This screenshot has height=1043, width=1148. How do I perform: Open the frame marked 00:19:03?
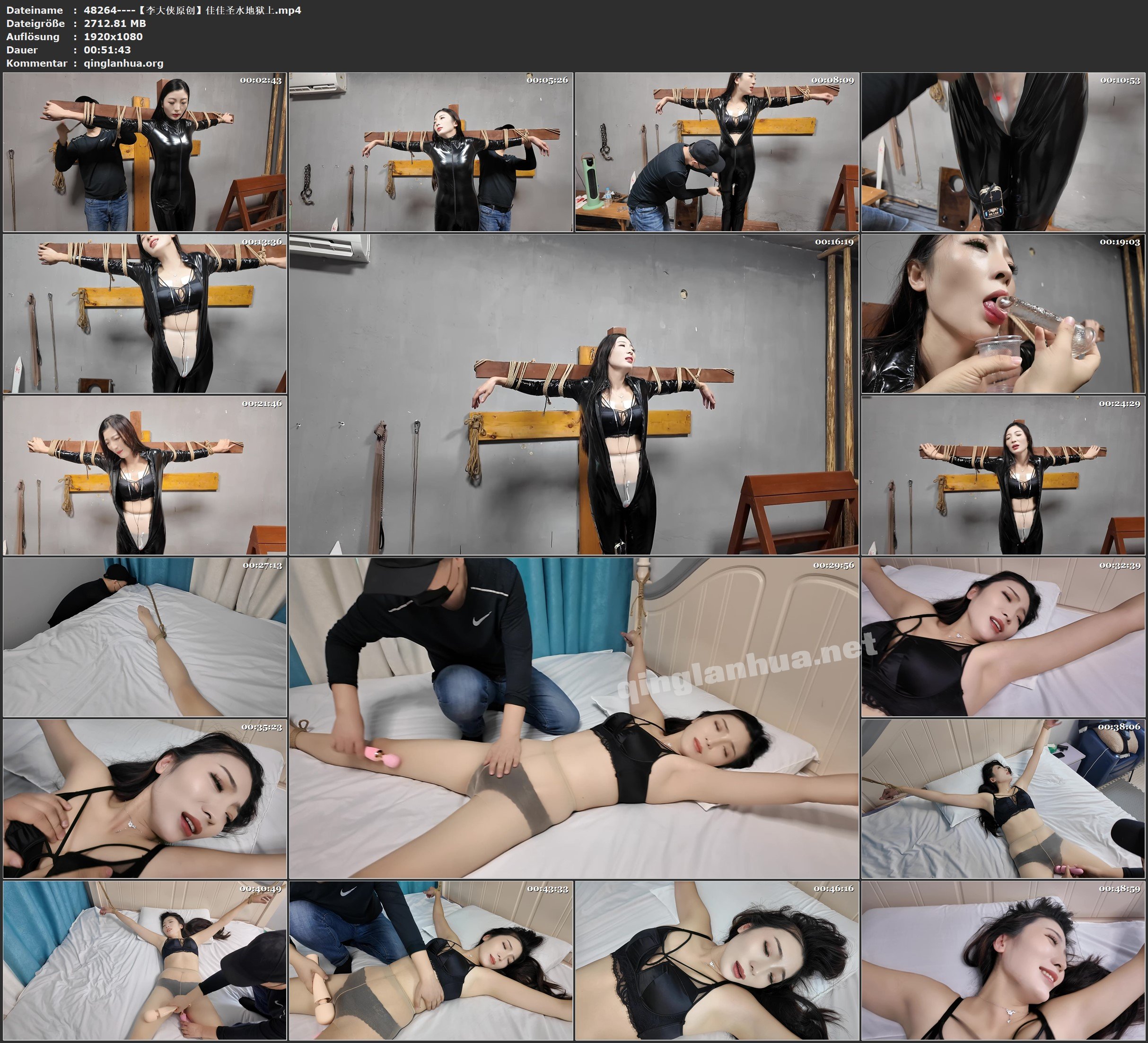pos(1003,313)
